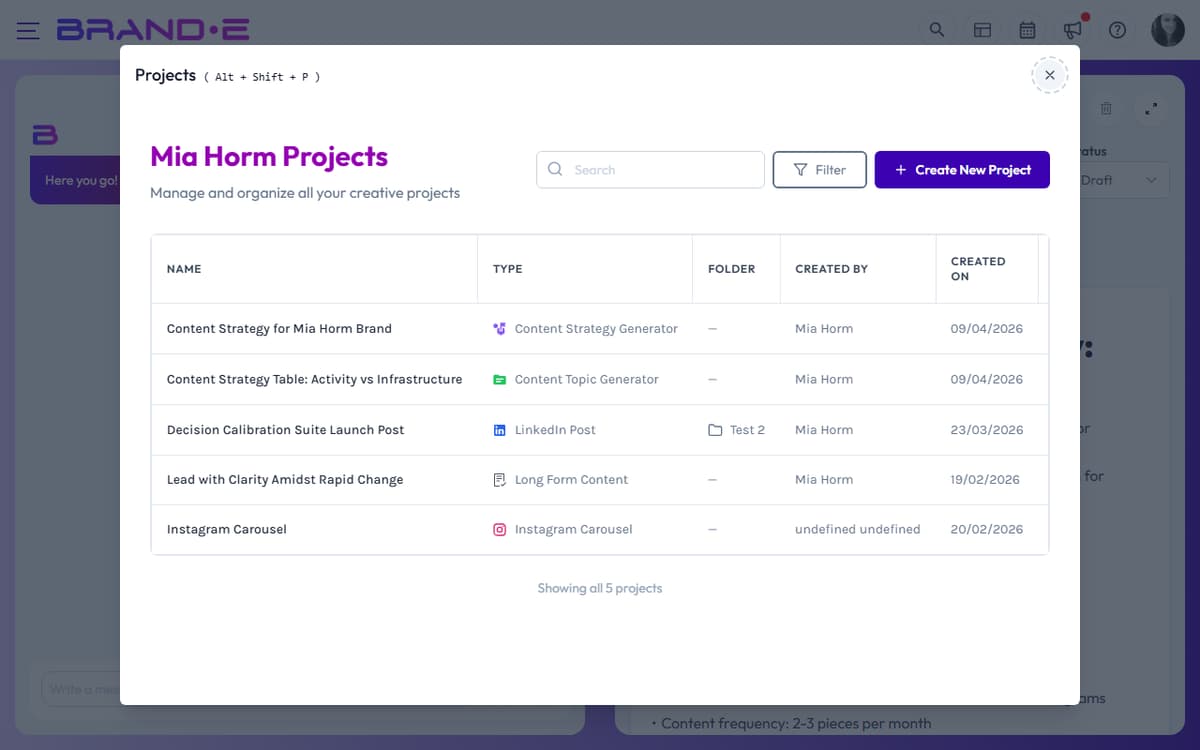Click the Content Strategy Generator type icon
The width and height of the screenshot is (1200, 750).
(500, 329)
